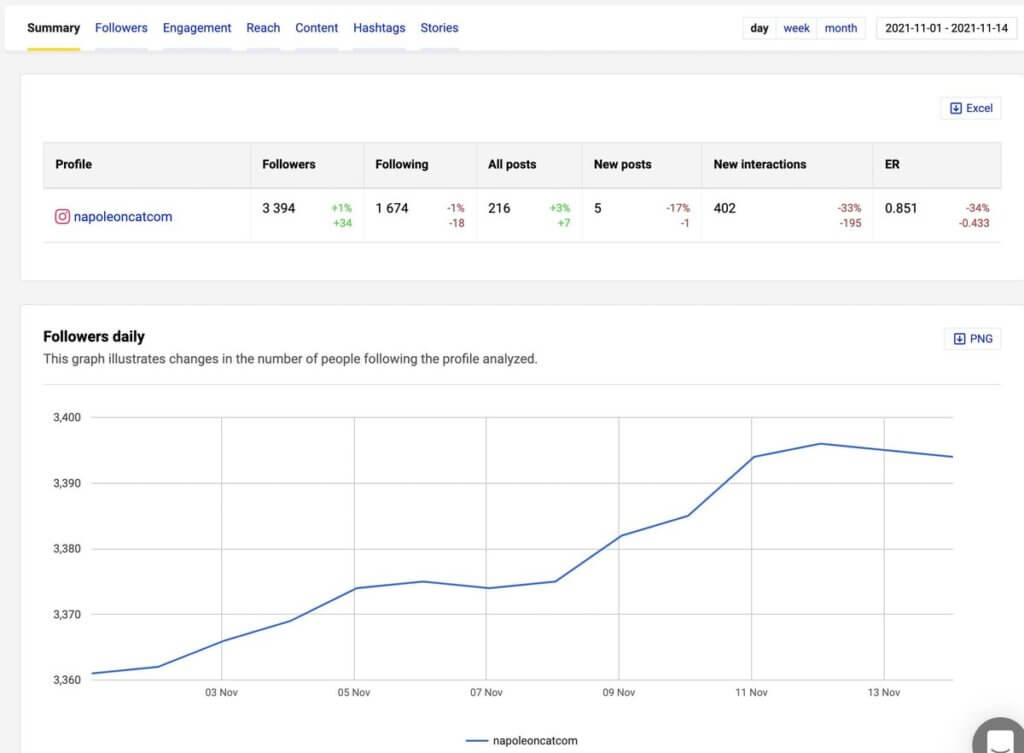This screenshot has width=1024, height=753.
Task: Click the +34 followers change value
Action: (342, 223)
